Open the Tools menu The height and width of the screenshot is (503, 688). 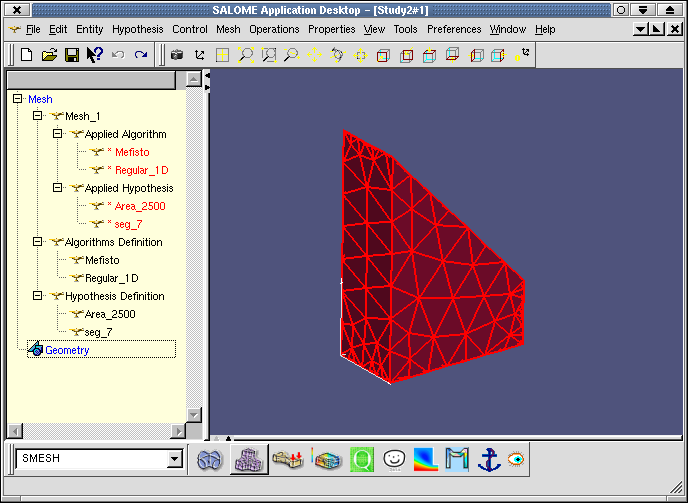click(x=405, y=29)
